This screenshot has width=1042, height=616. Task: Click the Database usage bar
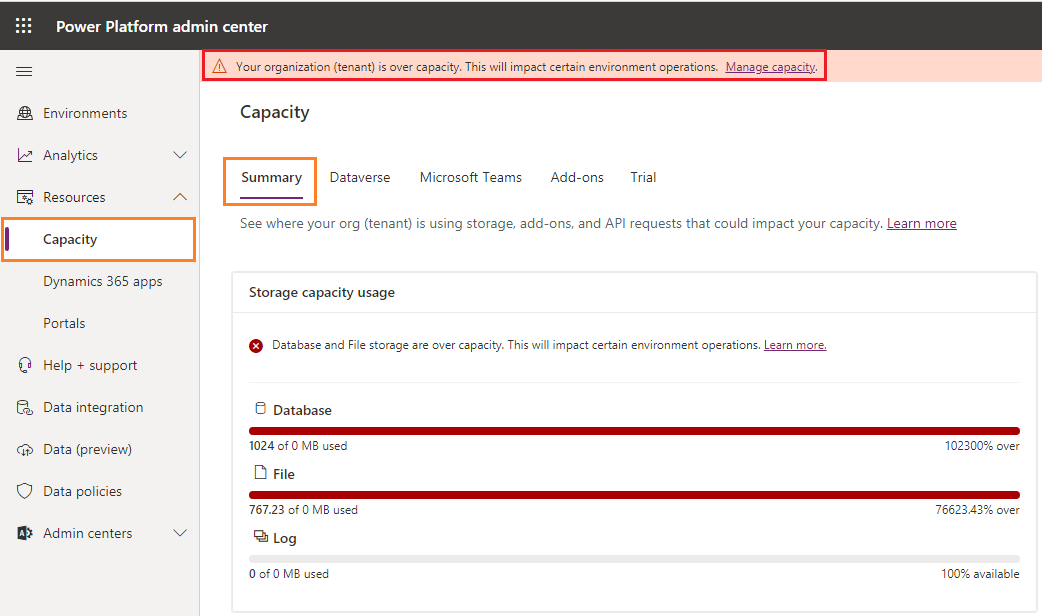click(634, 431)
